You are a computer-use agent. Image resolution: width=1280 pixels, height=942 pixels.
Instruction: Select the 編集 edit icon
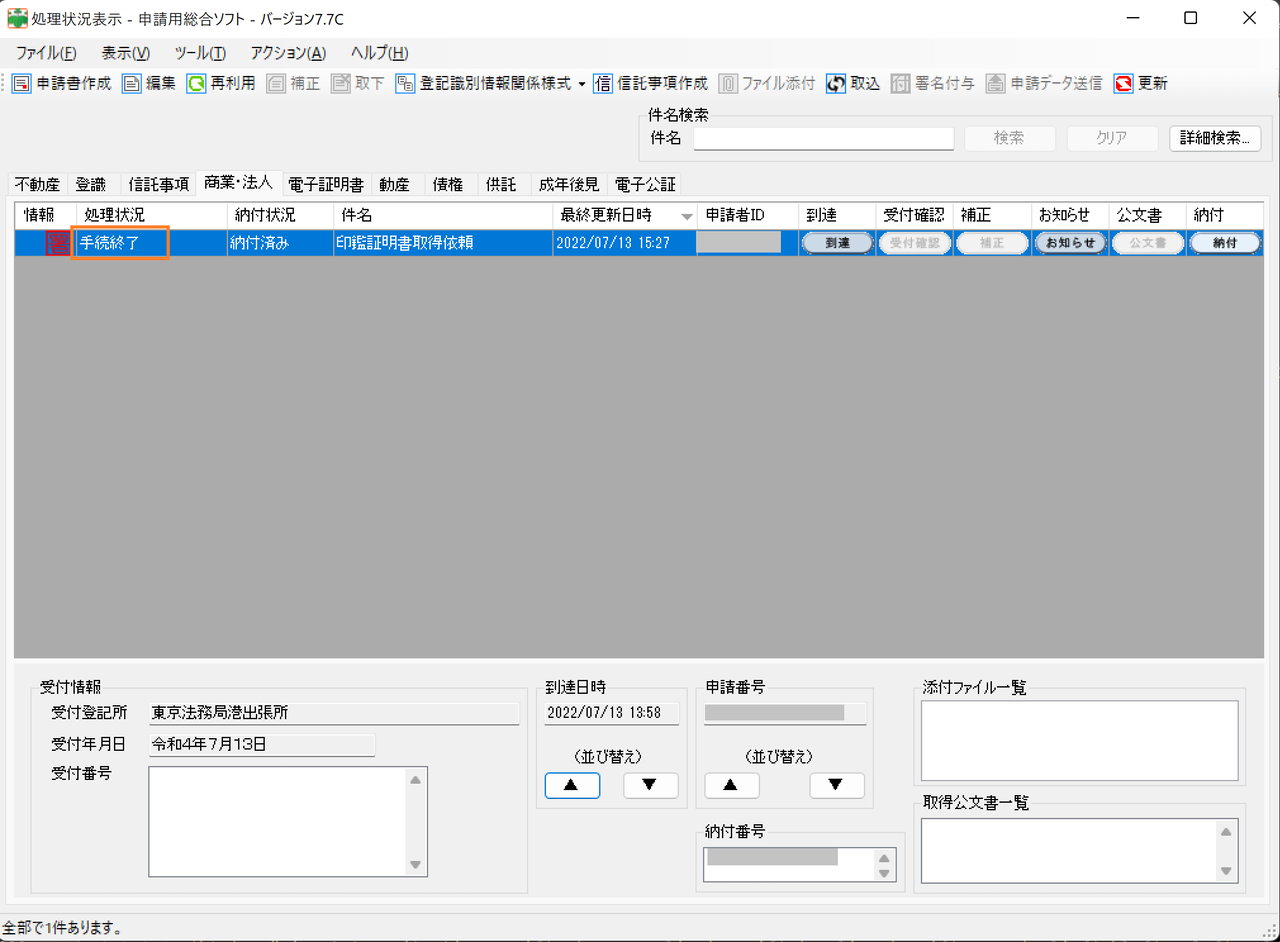(148, 84)
